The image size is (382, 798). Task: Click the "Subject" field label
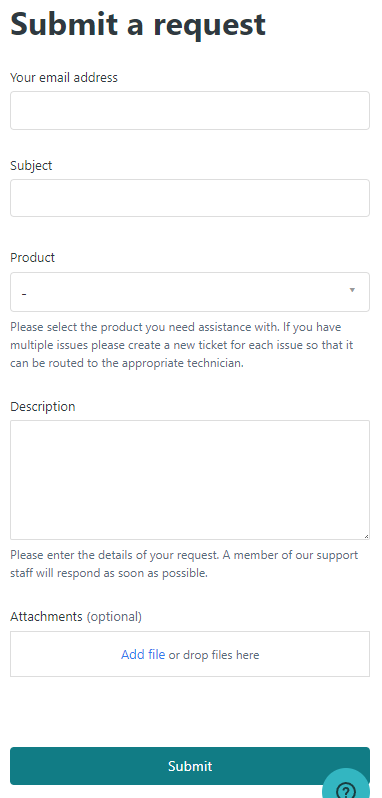point(31,165)
